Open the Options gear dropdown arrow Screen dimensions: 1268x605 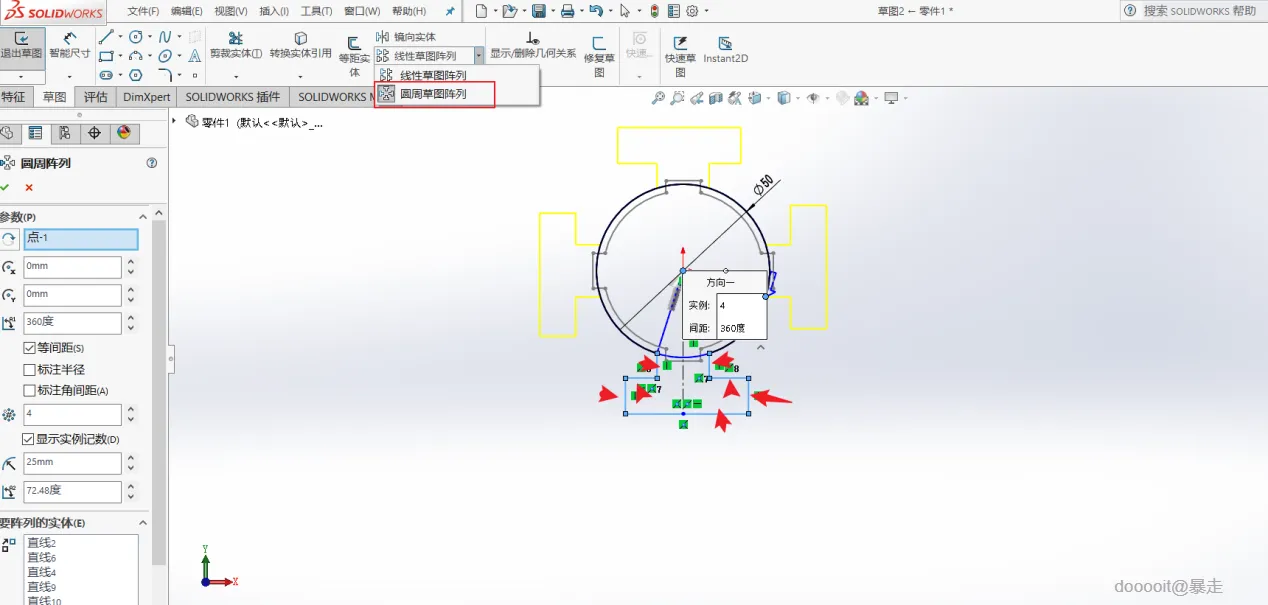pyautogui.click(x=706, y=11)
